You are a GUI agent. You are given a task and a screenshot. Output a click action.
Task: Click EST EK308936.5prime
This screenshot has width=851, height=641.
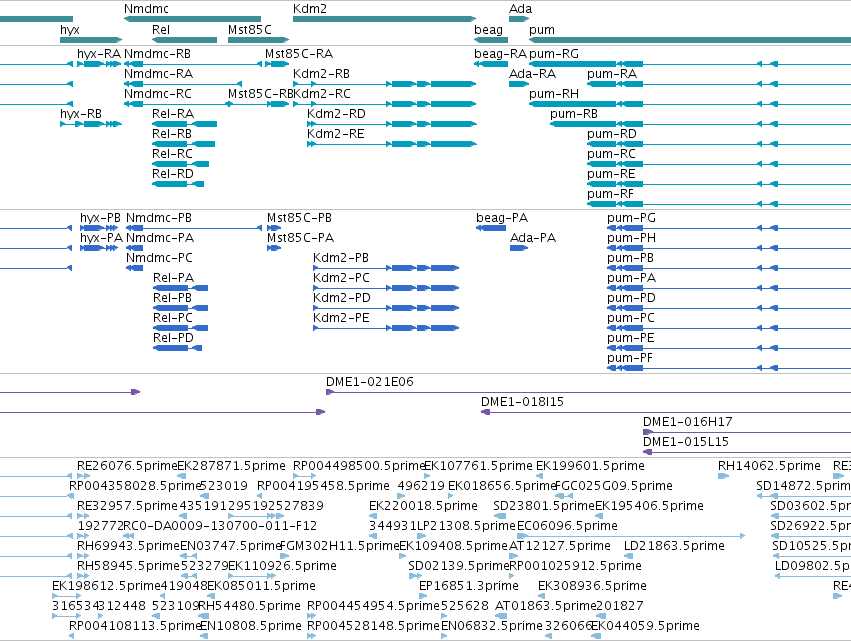[x=542, y=596]
